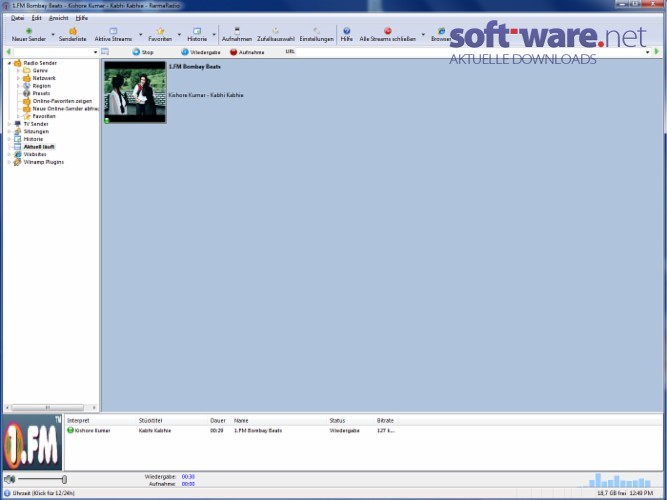
Task: Click the speaker volume icon
Action: (x=9, y=480)
